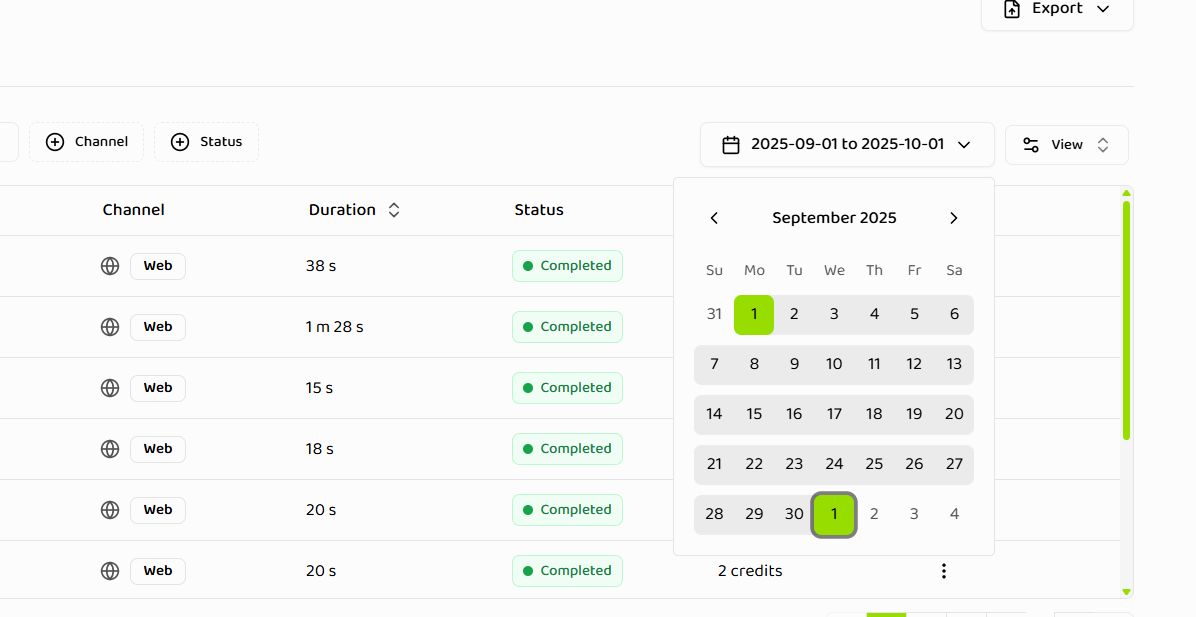The image size is (1196, 617).
Task: Select October 3 in the calendar
Action: tap(913, 513)
